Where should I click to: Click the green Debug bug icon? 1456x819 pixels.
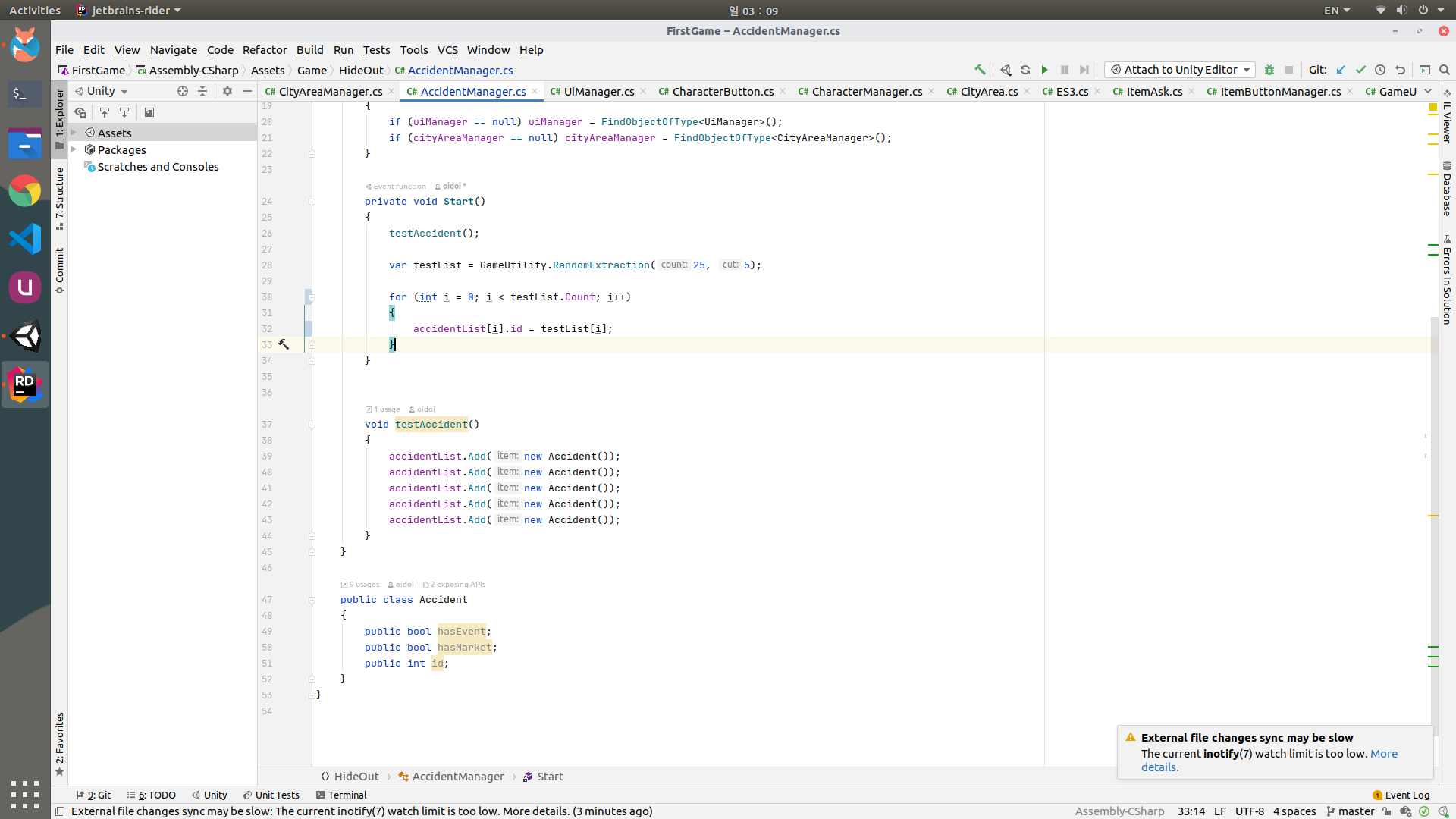click(x=1269, y=70)
